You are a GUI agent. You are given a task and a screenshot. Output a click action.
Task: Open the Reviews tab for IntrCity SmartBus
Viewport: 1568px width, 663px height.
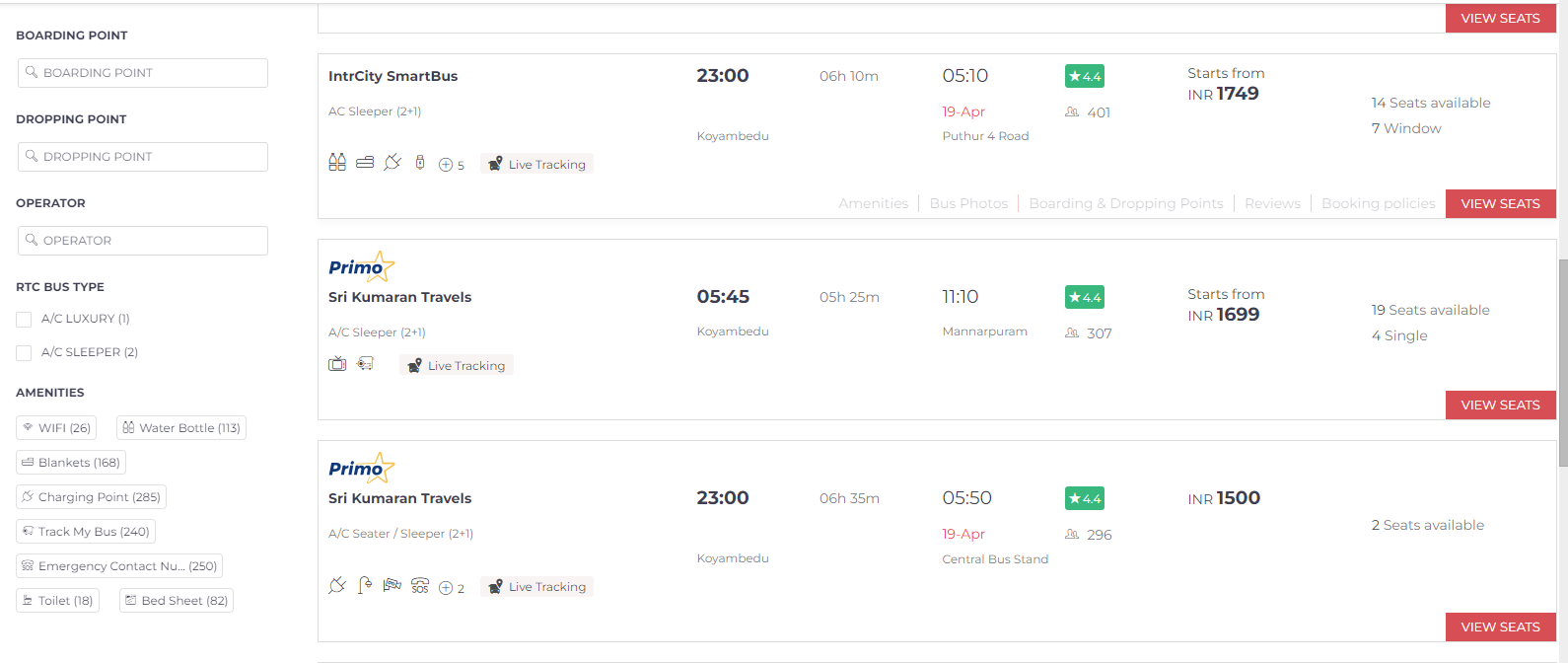(1272, 203)
